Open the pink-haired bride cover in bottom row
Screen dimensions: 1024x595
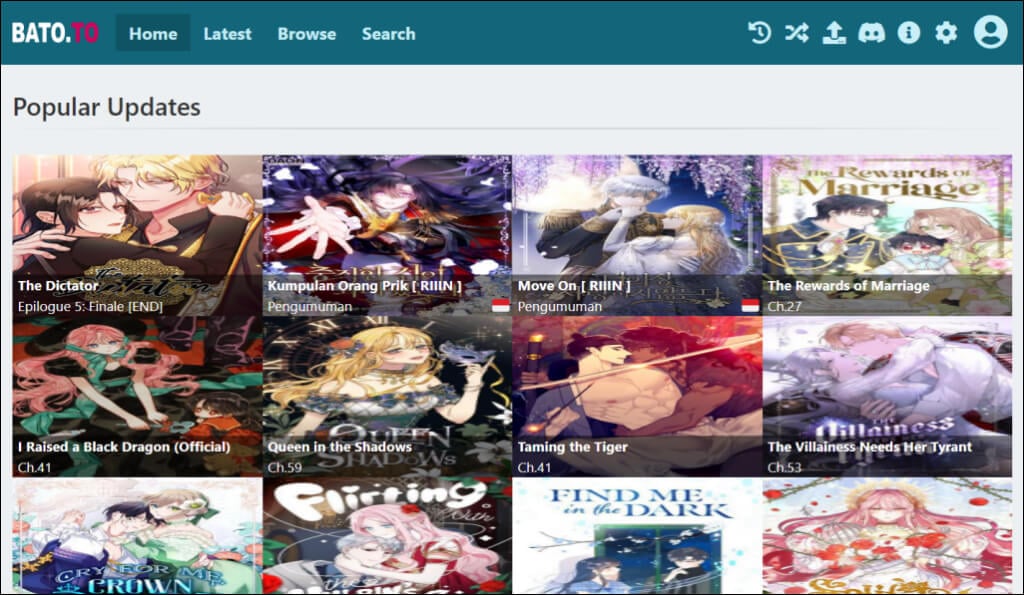pyautogui.click(x=887, y=536)
